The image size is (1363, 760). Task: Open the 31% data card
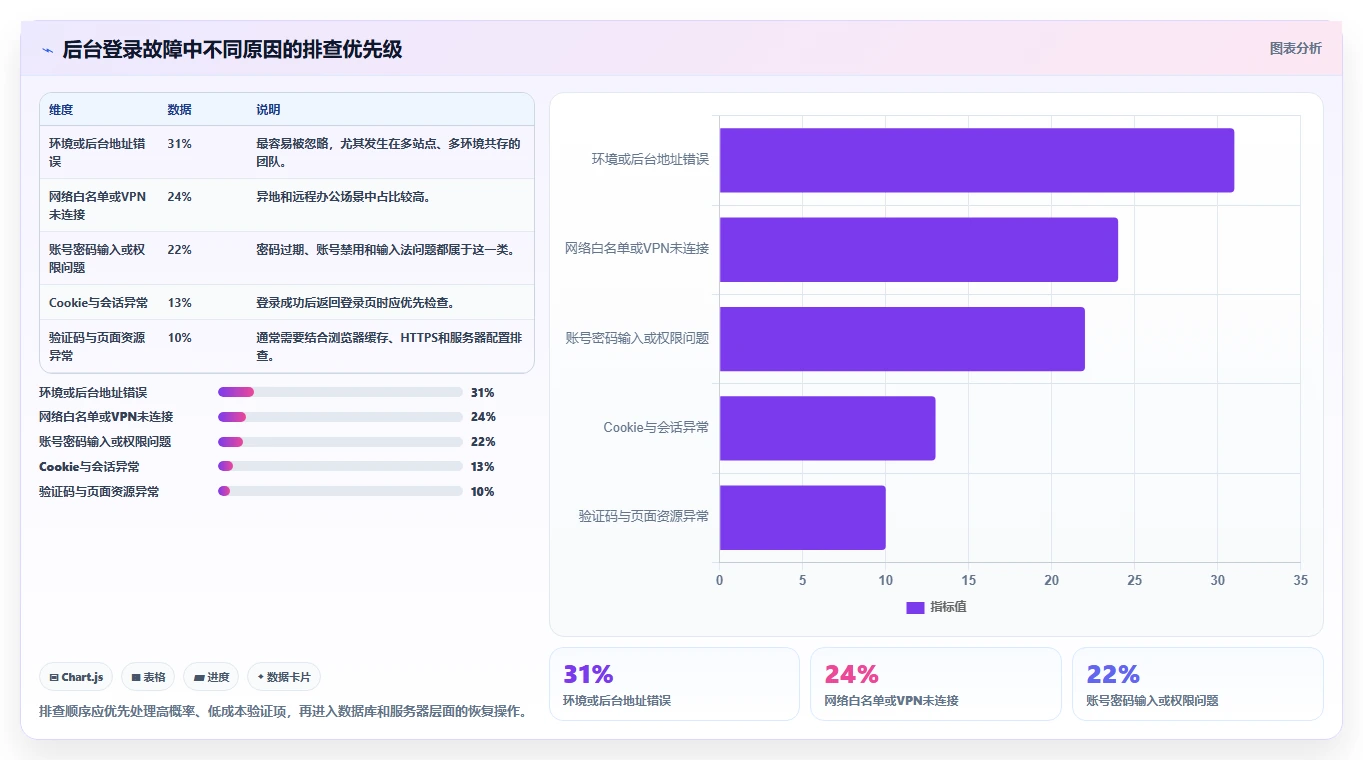[x=674, y=684]
